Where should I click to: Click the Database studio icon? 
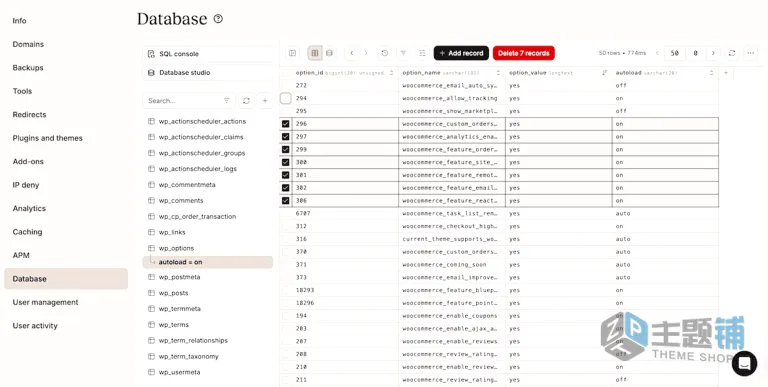(x=151, y=73)
